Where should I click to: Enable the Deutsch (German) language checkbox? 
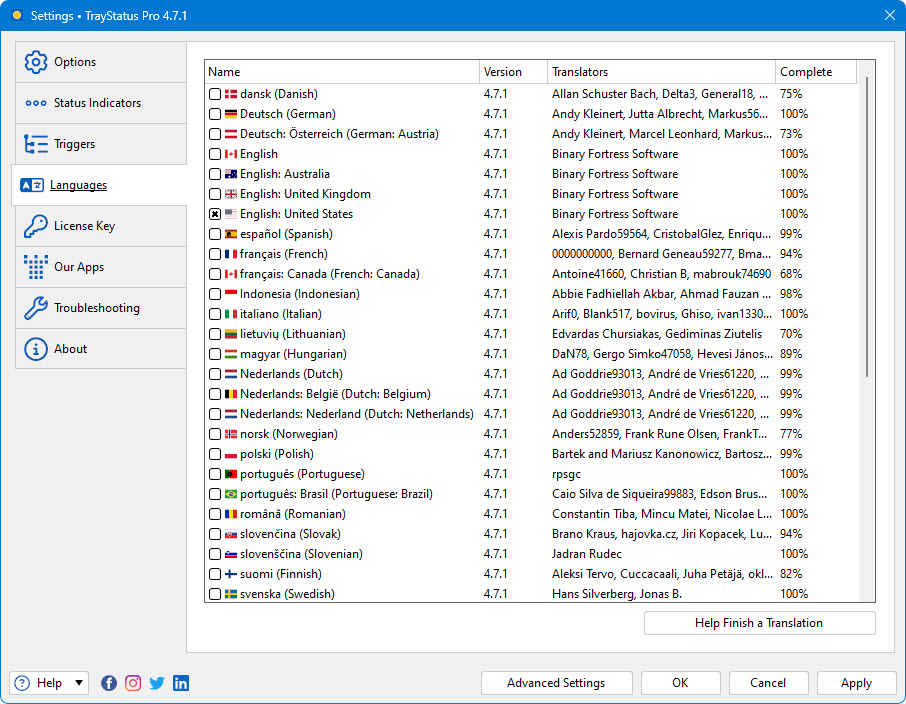(x=214, y=113)
